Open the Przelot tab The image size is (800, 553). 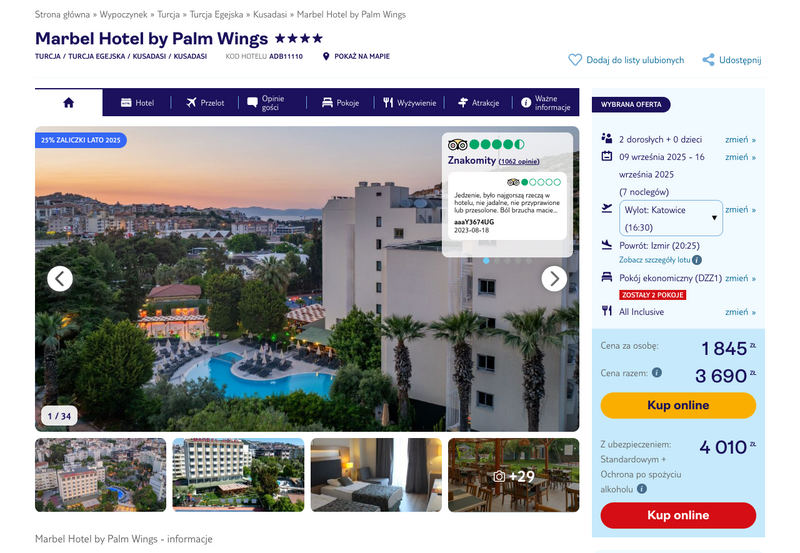205,103
